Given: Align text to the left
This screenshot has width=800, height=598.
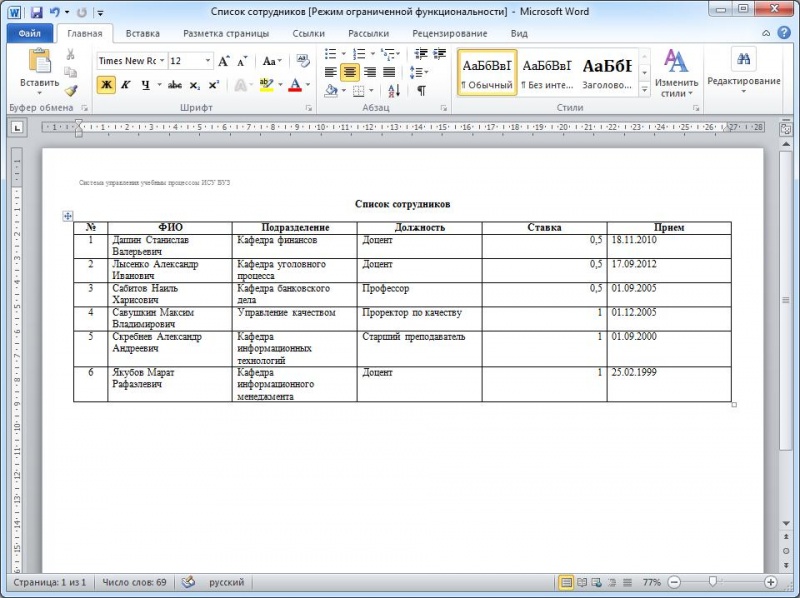Looking at the screenshot, I should click(x=331, y=72).
